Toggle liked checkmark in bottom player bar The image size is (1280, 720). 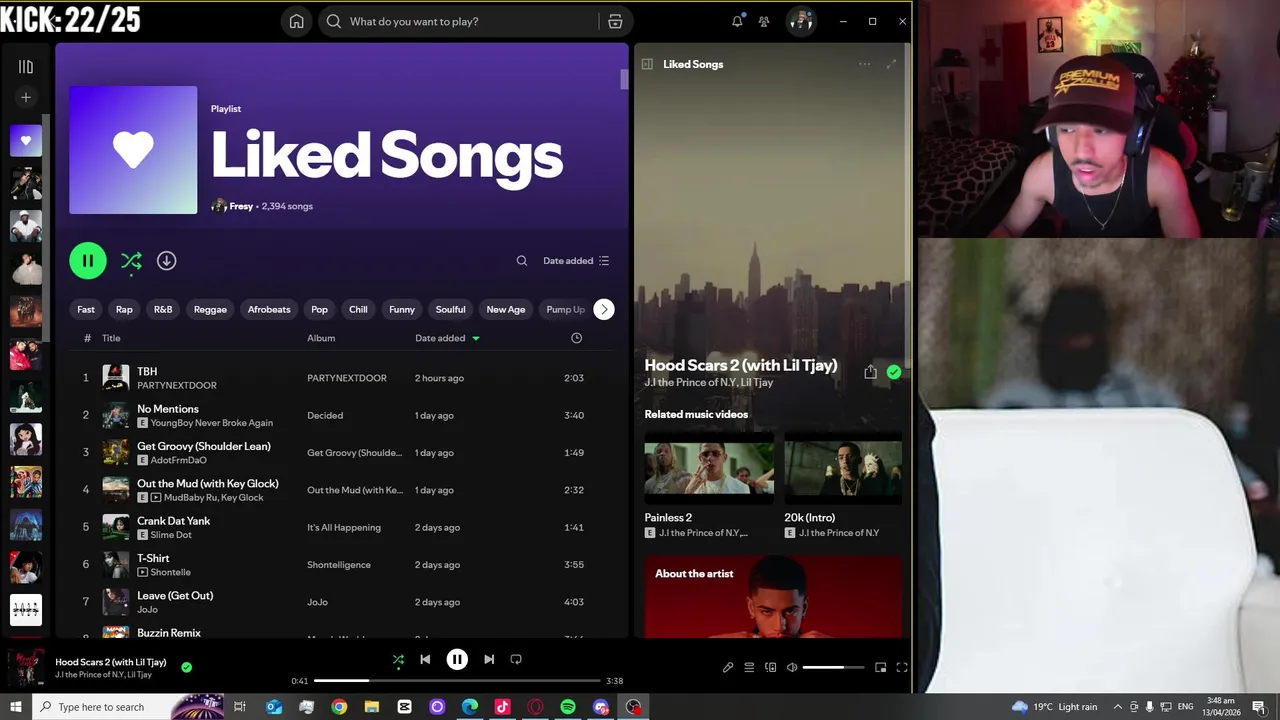click(x=187, y=667)
